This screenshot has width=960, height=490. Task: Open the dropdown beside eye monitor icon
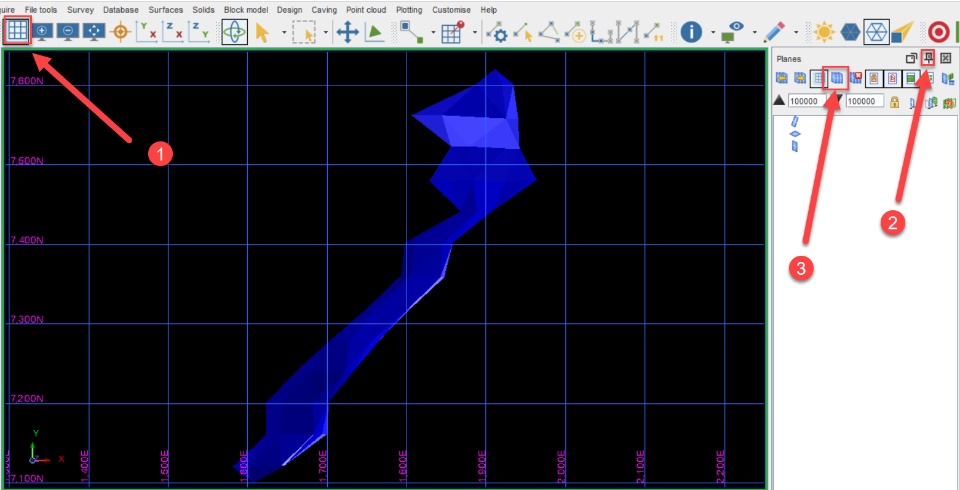point(754,32)
